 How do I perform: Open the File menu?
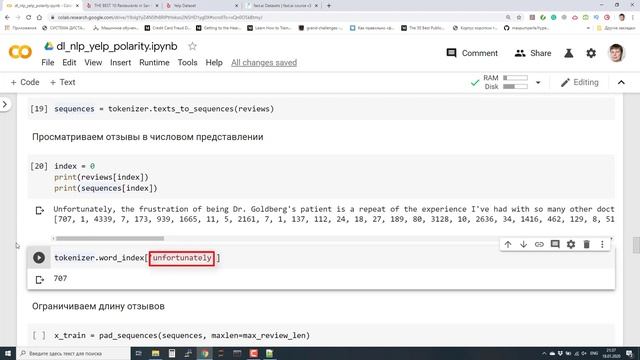coord(48,62)
